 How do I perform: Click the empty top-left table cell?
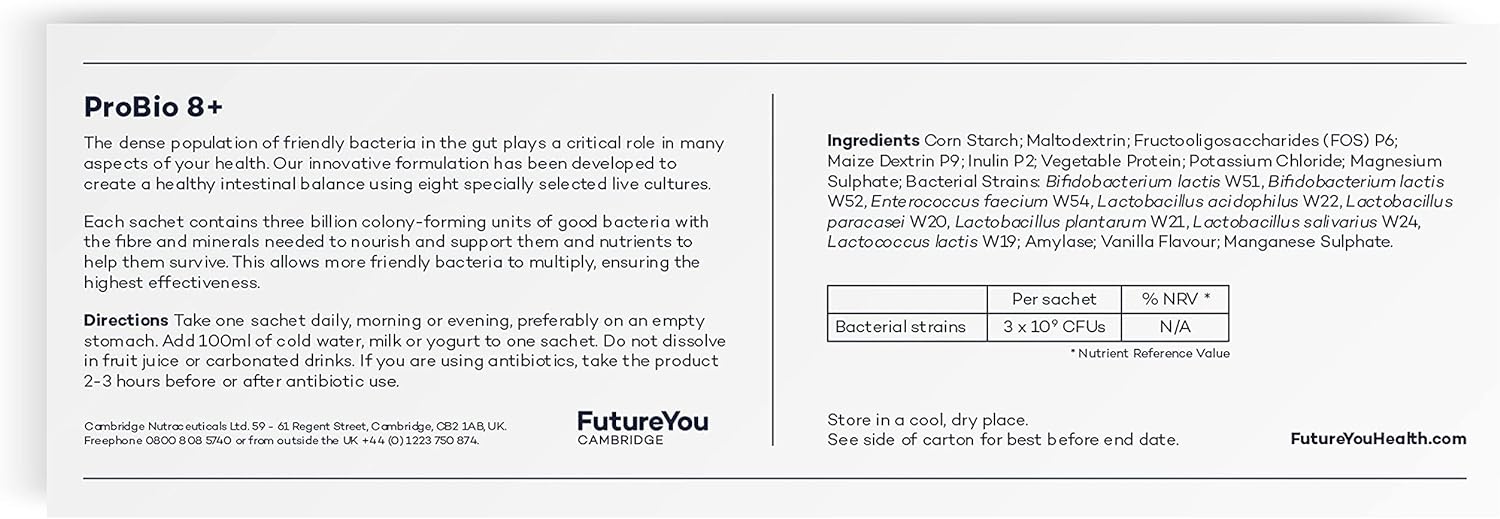point(906,299)
